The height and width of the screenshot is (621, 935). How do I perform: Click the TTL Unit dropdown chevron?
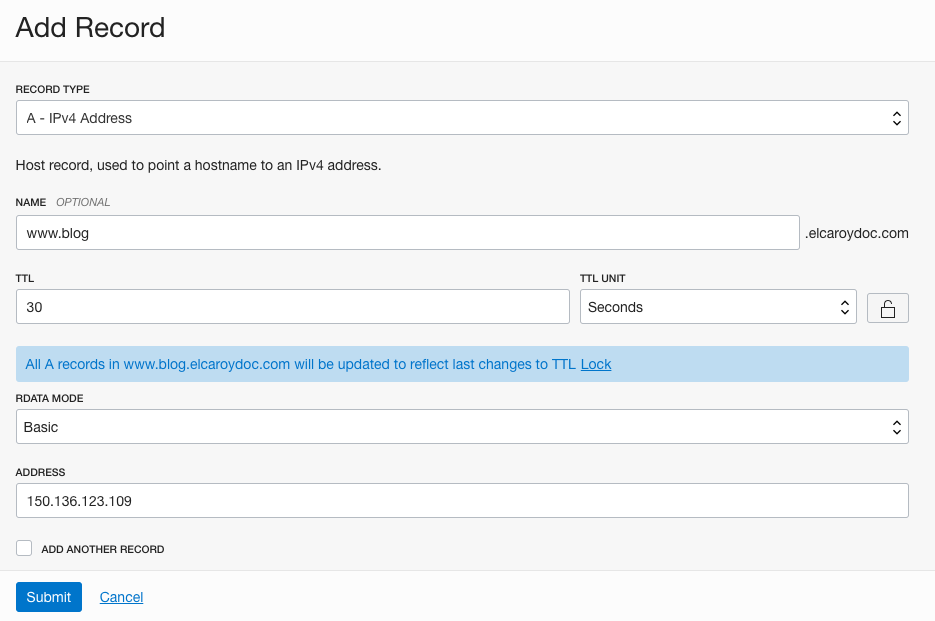tap(845, 307)
